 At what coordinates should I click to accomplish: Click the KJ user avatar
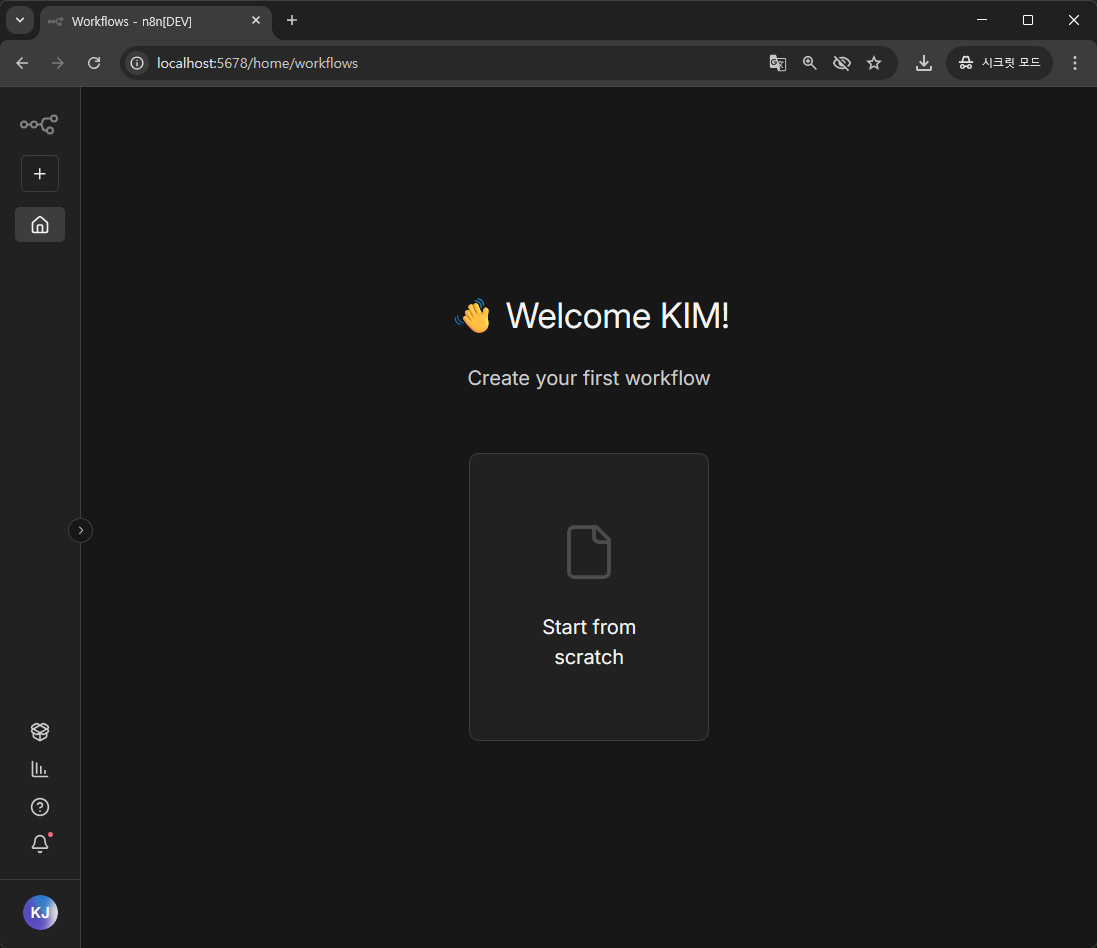point(40,912)
